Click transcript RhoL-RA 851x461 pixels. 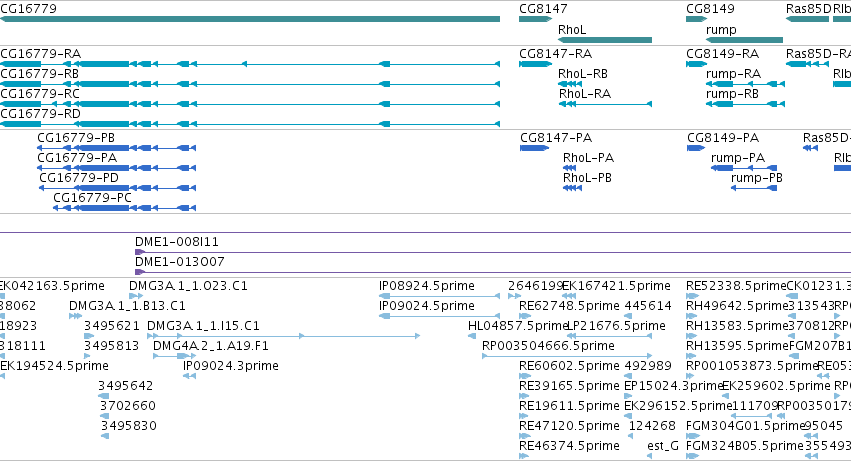click(605, 104)
